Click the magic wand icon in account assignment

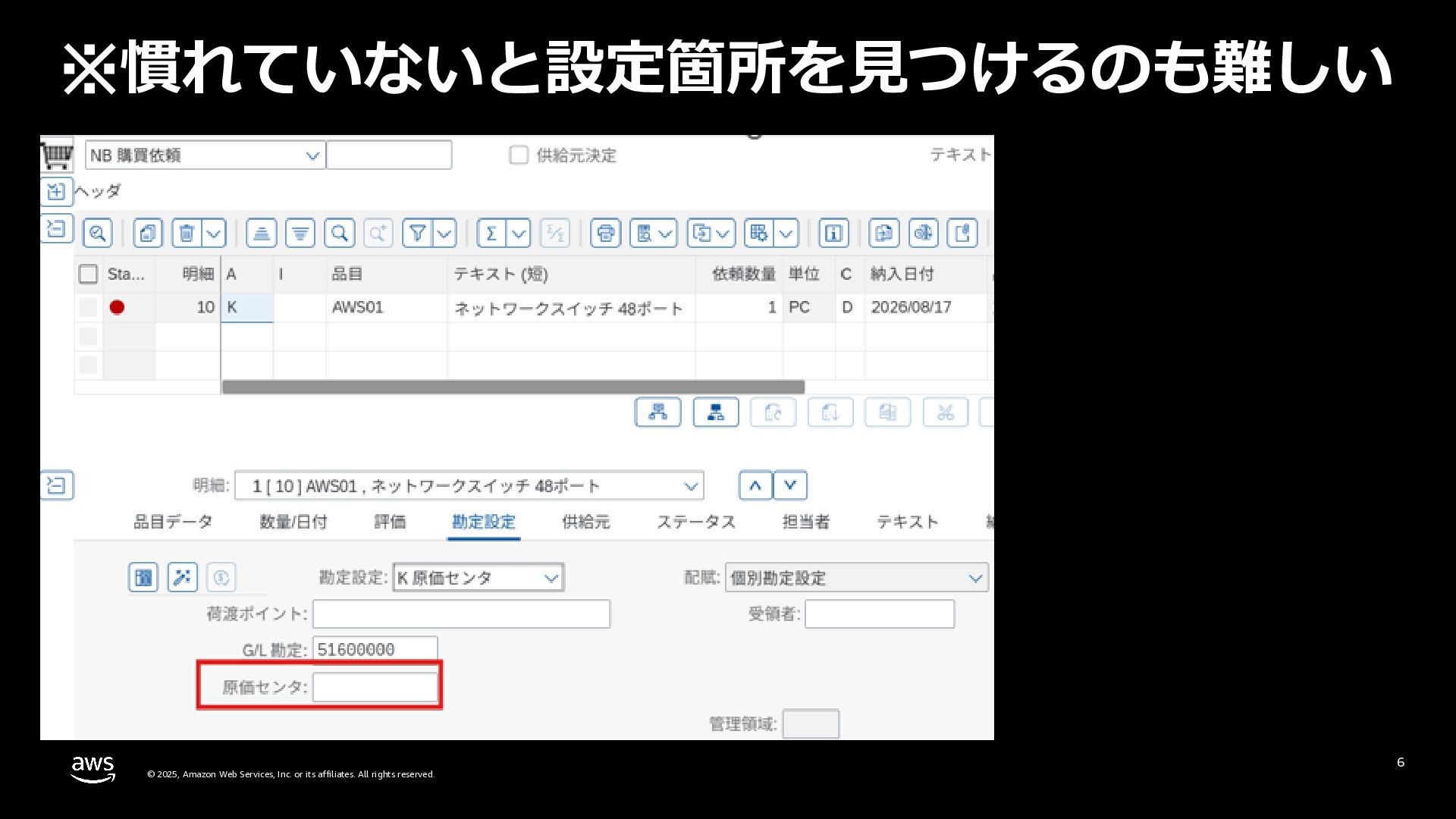coord(183,578)
